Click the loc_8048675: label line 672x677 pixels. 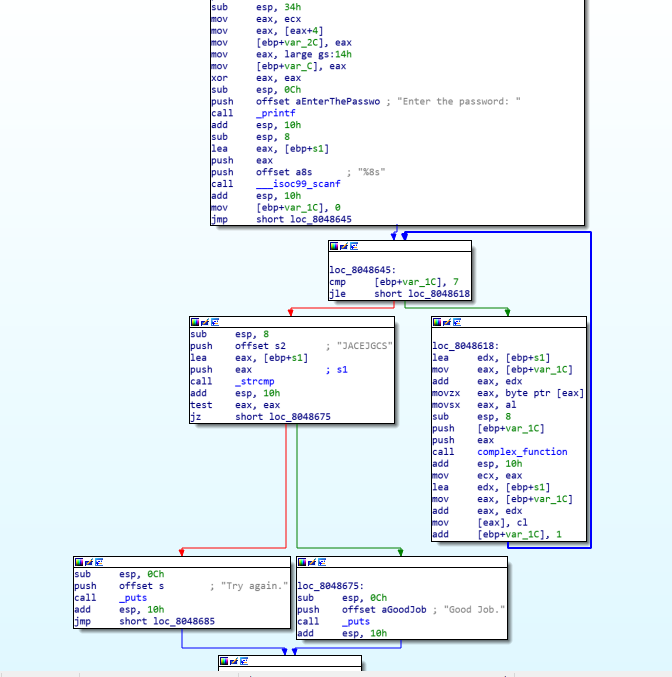330,586
